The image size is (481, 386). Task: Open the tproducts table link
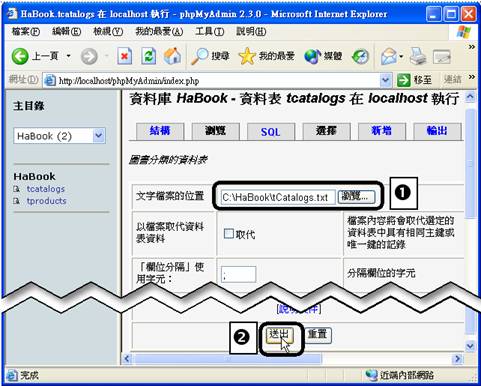pos(47,201)
